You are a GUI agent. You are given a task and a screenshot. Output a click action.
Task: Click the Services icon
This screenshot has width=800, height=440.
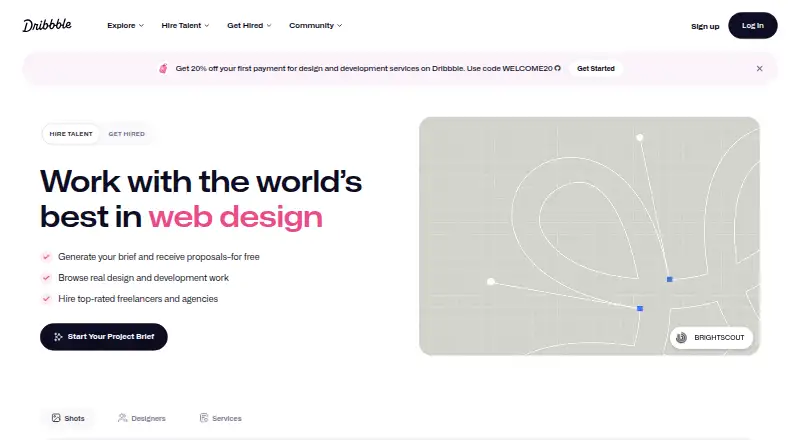204,418
